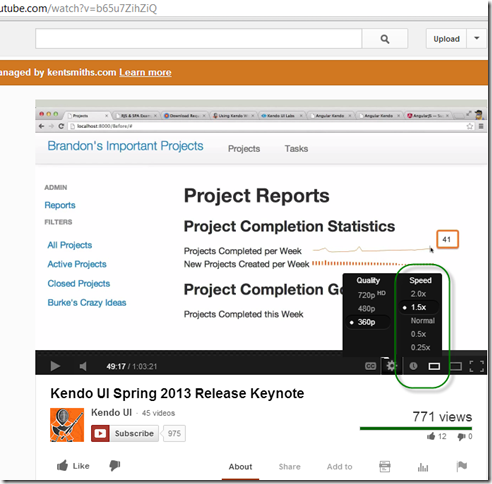The image size is (492, 484).
Task: Click the 49:17 elapsed time display
Action: [116, 366]
